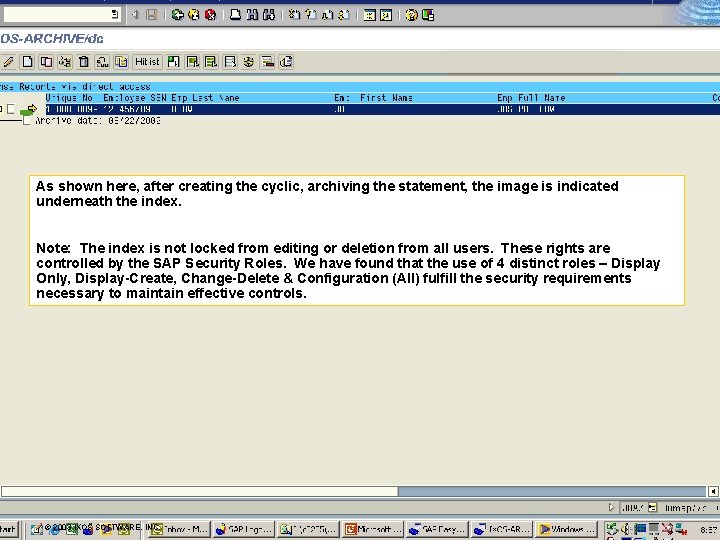720x540 pixels.
Task: Click the Find Next binoculars icon
Action: pyautogui.click(x=269, y=15)
